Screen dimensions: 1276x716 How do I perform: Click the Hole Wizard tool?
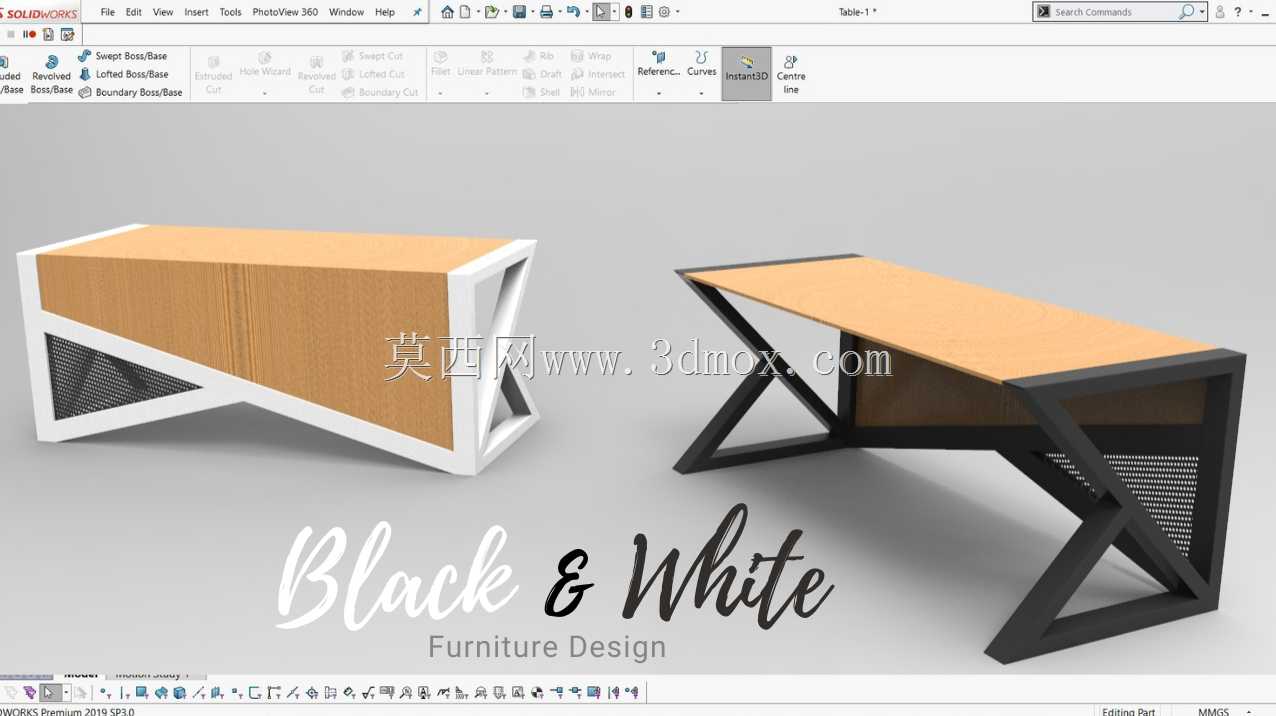pos(265,64)
